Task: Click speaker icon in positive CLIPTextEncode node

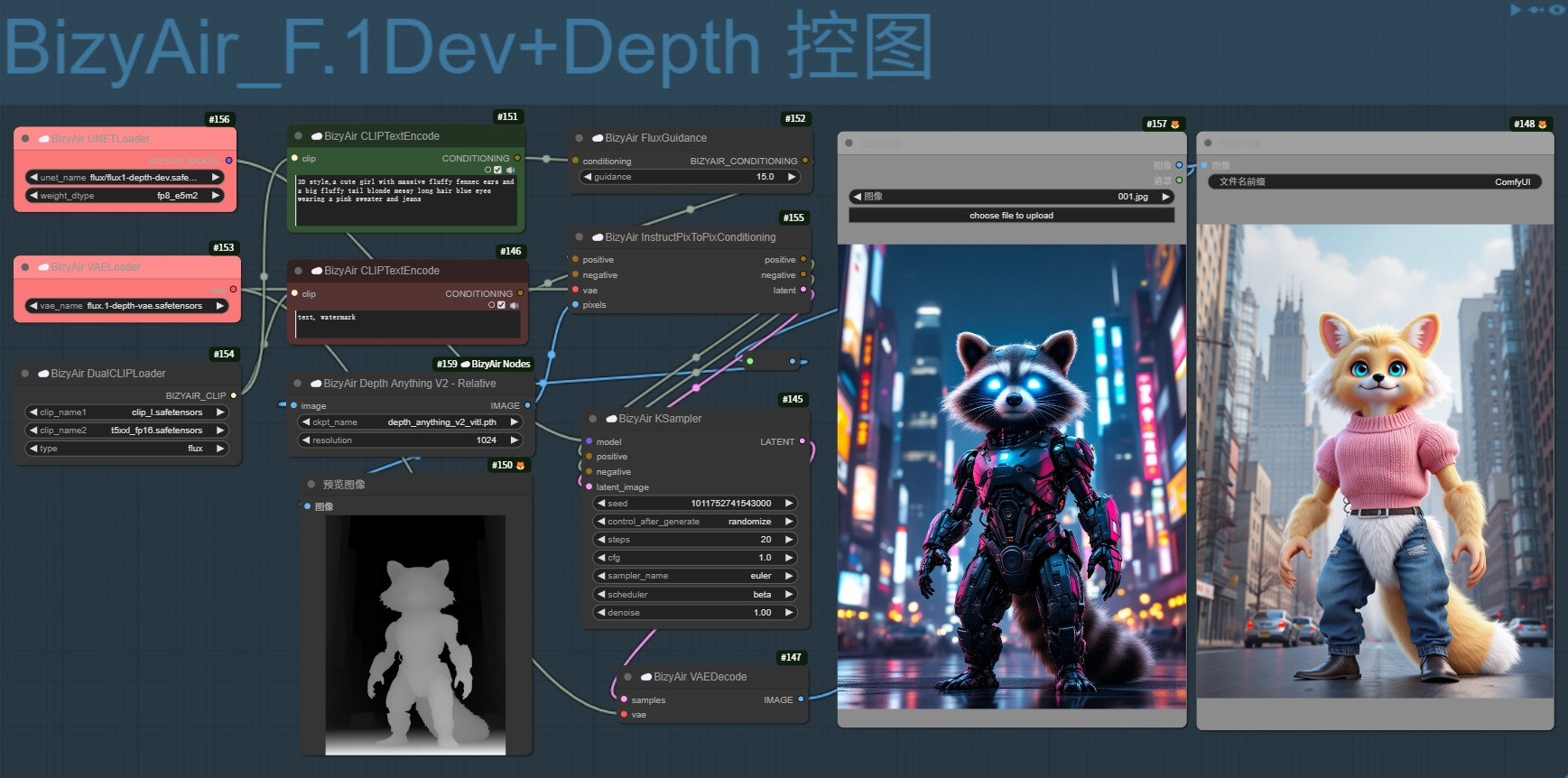Action: pyautogui.click(x=511, y=170)
